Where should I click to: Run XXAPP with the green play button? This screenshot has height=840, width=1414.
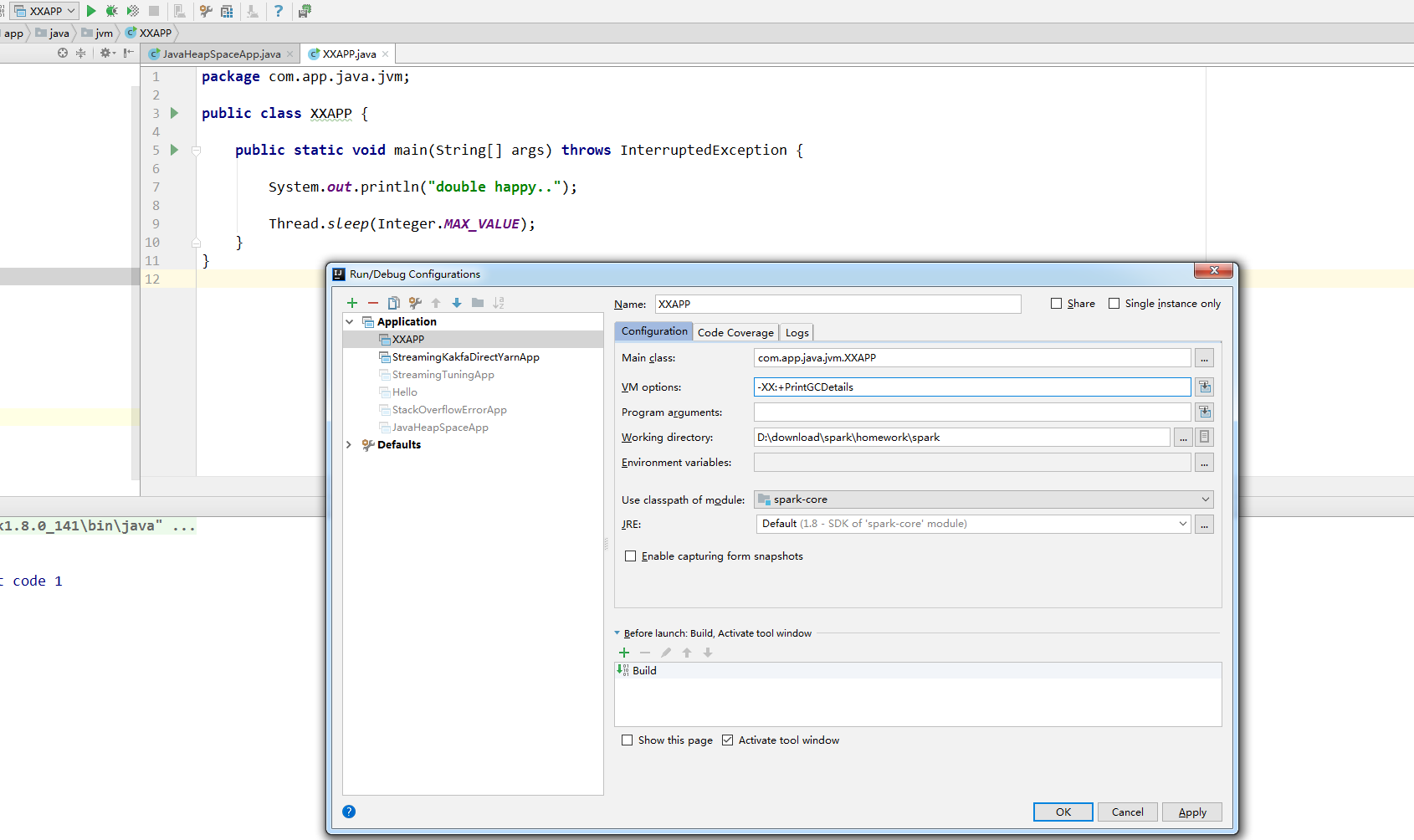coord(91,11)
